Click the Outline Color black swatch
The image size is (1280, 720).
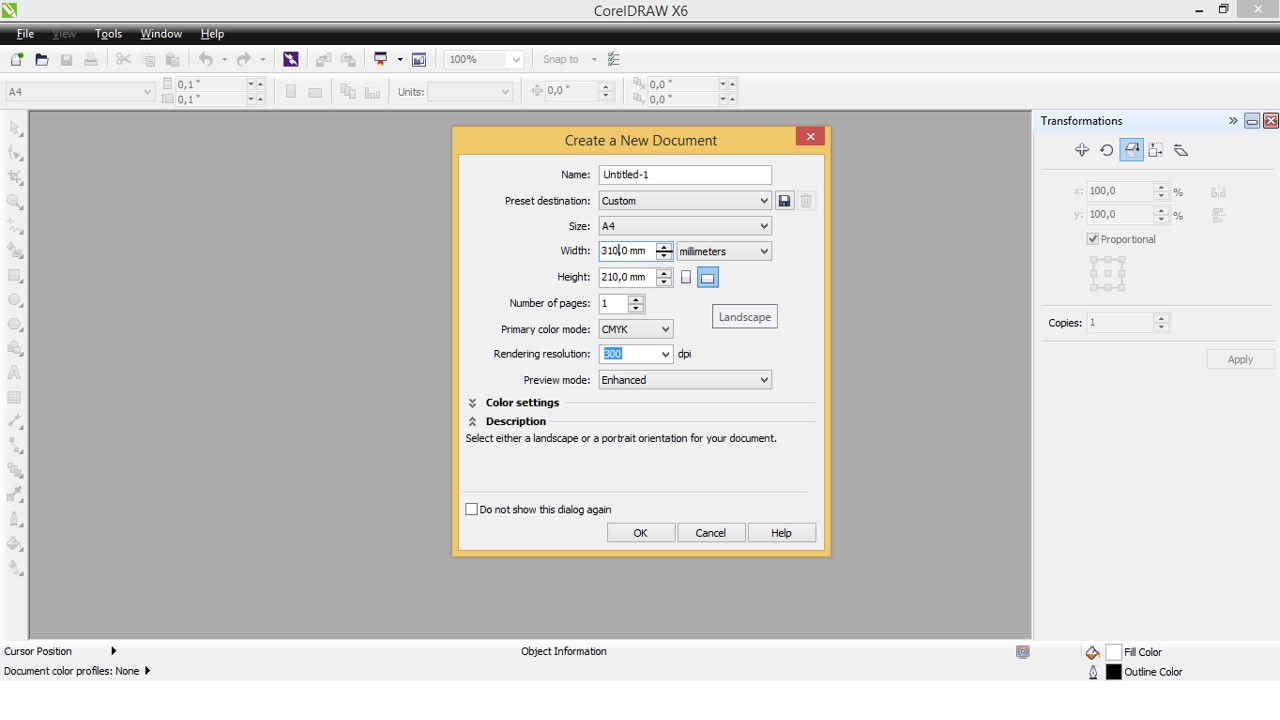point(1114,672)
